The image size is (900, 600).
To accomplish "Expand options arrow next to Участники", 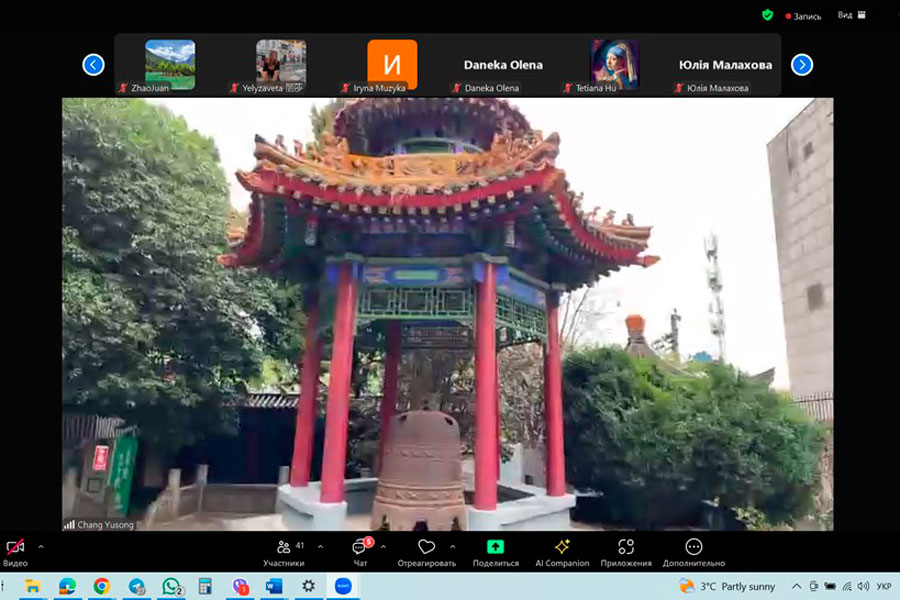I will coord(320,546).
